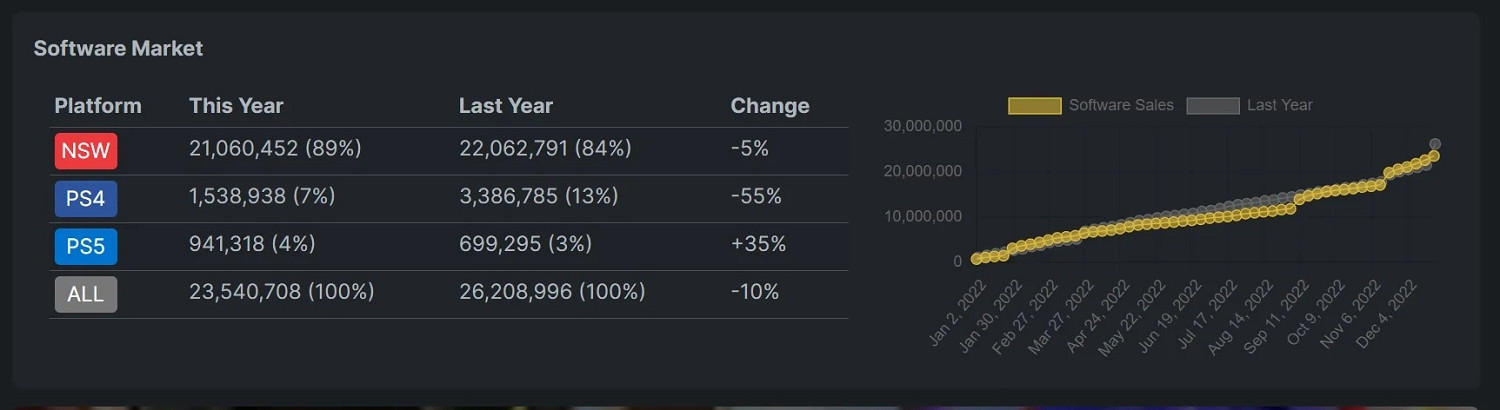Screen dimensions: 1500x410
Task: Click the Last Year table column header
Action: click(505, 106)
